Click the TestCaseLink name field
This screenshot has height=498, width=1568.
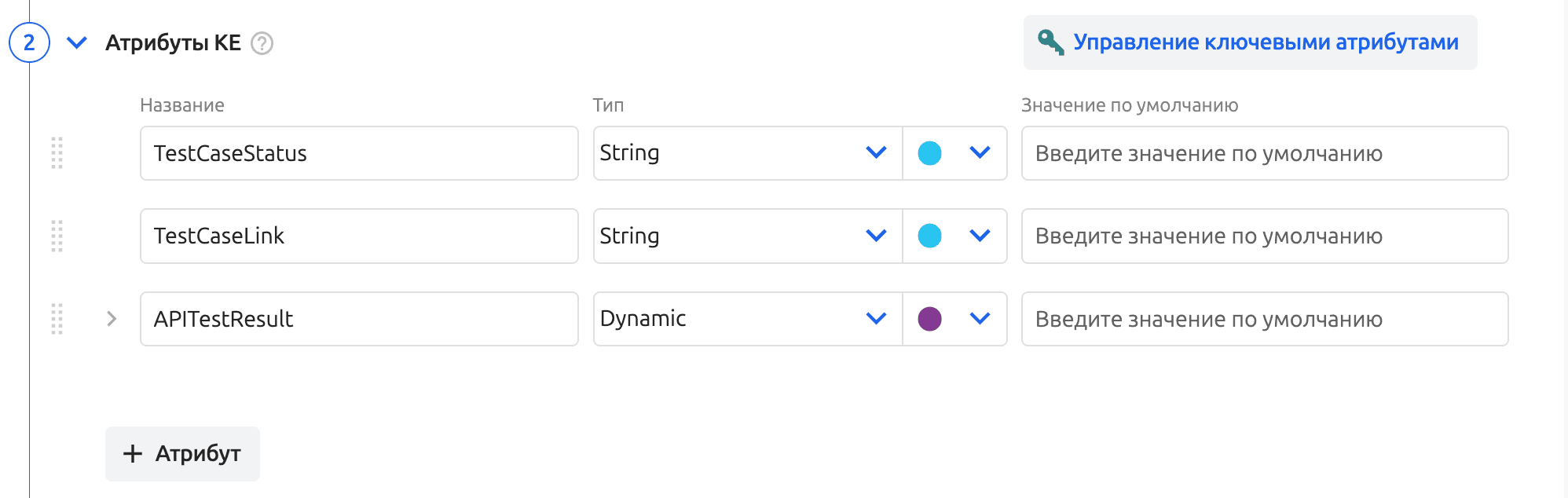pyautogui.click(x=358, y=236)
